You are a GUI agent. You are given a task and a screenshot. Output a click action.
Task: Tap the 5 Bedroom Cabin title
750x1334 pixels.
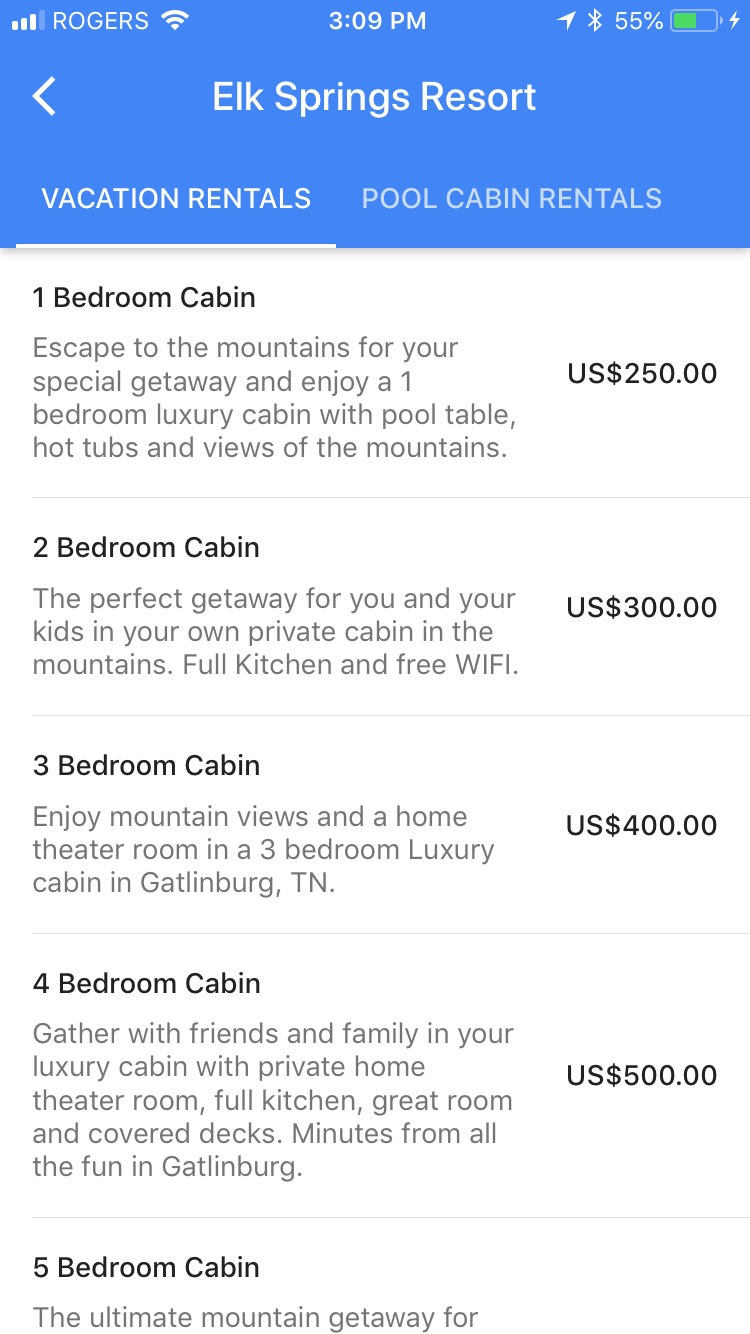coord(146,1267)
